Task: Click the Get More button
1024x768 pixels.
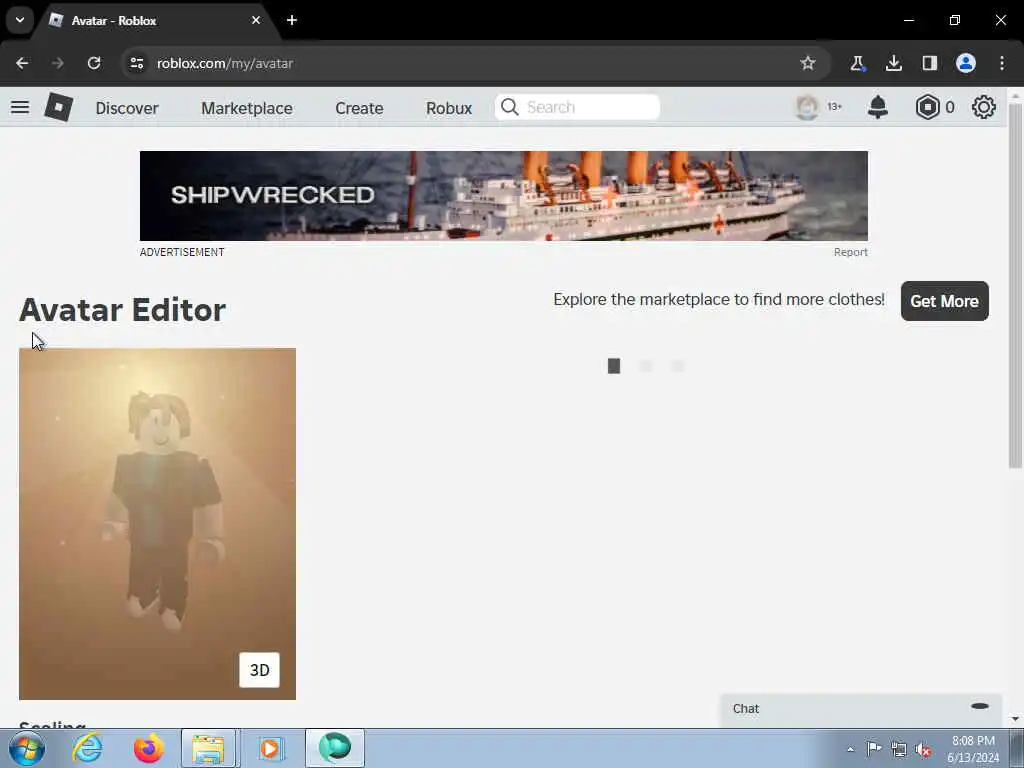Action: [x=944, y=301]
